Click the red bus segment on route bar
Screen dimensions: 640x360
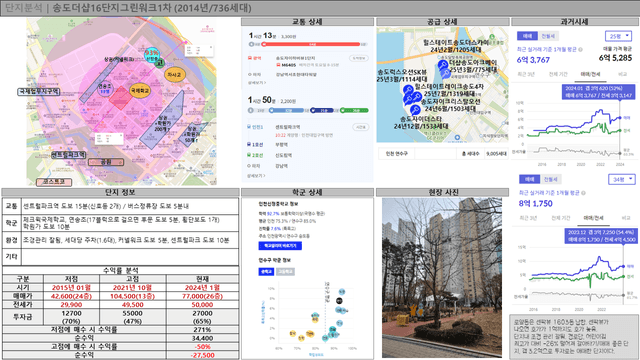[312, 44]
